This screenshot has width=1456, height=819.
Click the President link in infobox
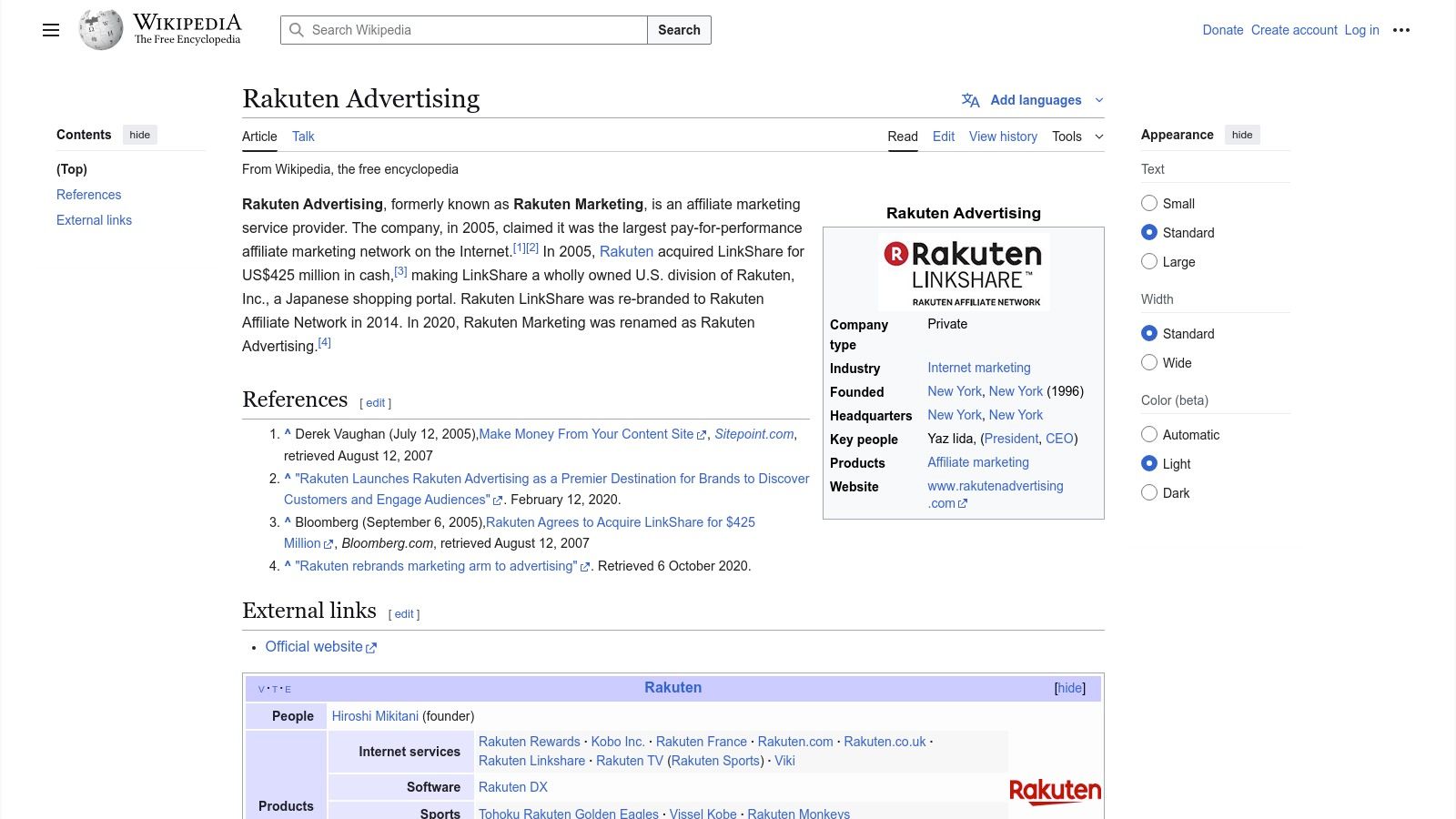(1011, 439)
